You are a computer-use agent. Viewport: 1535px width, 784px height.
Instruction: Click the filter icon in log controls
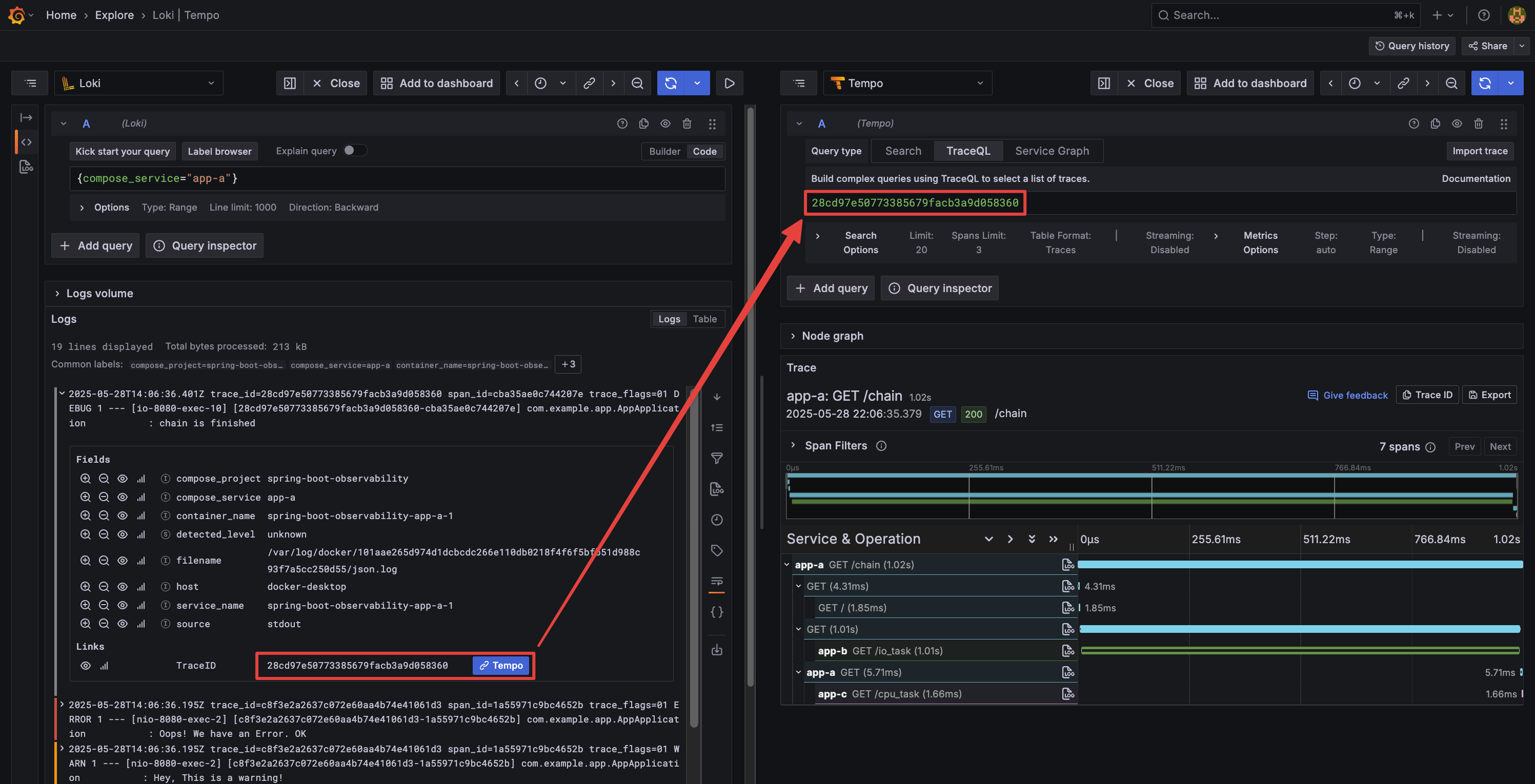tap(717, 458)
